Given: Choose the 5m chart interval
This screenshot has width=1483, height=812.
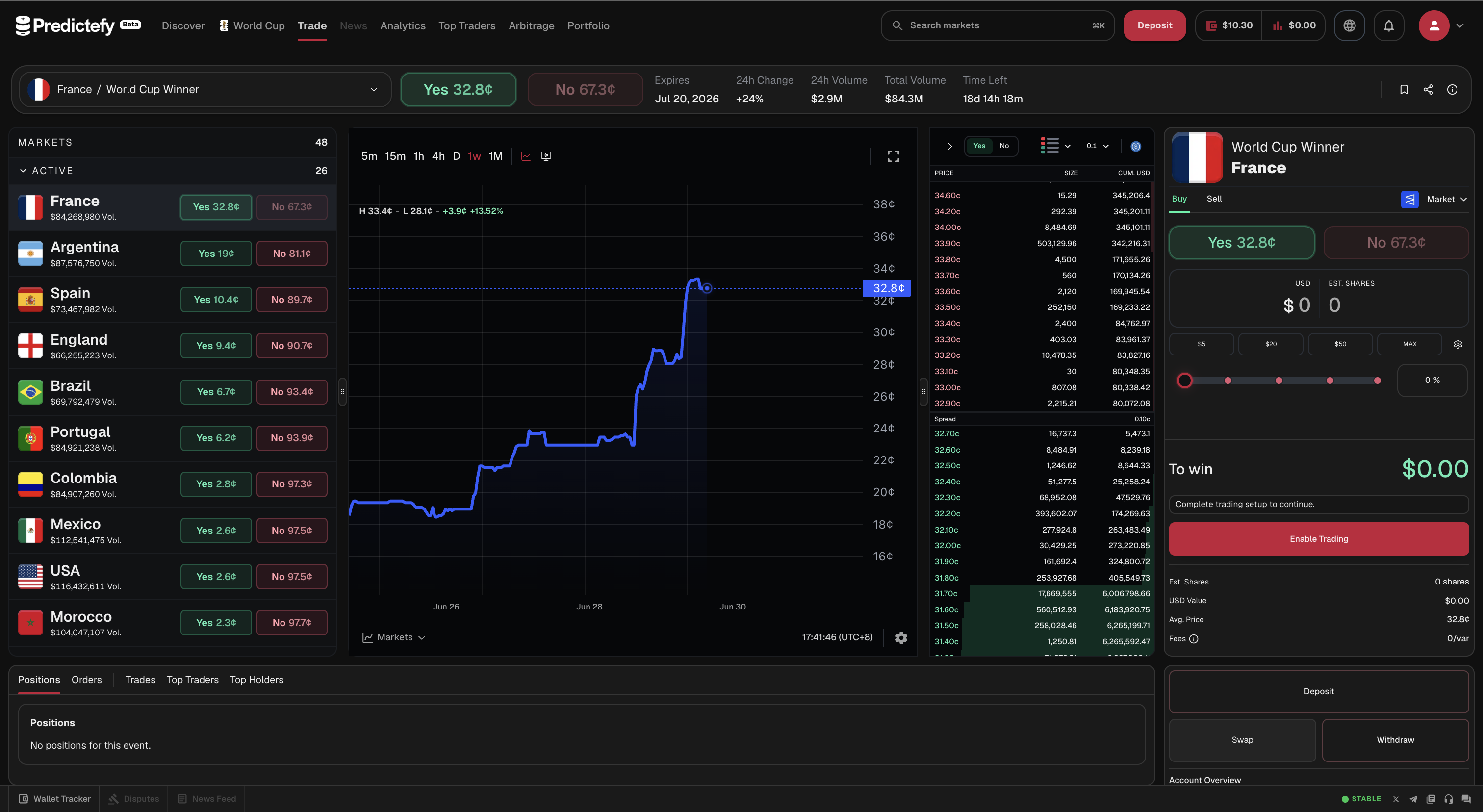Looking at the screenshot, I should (369, 156).
